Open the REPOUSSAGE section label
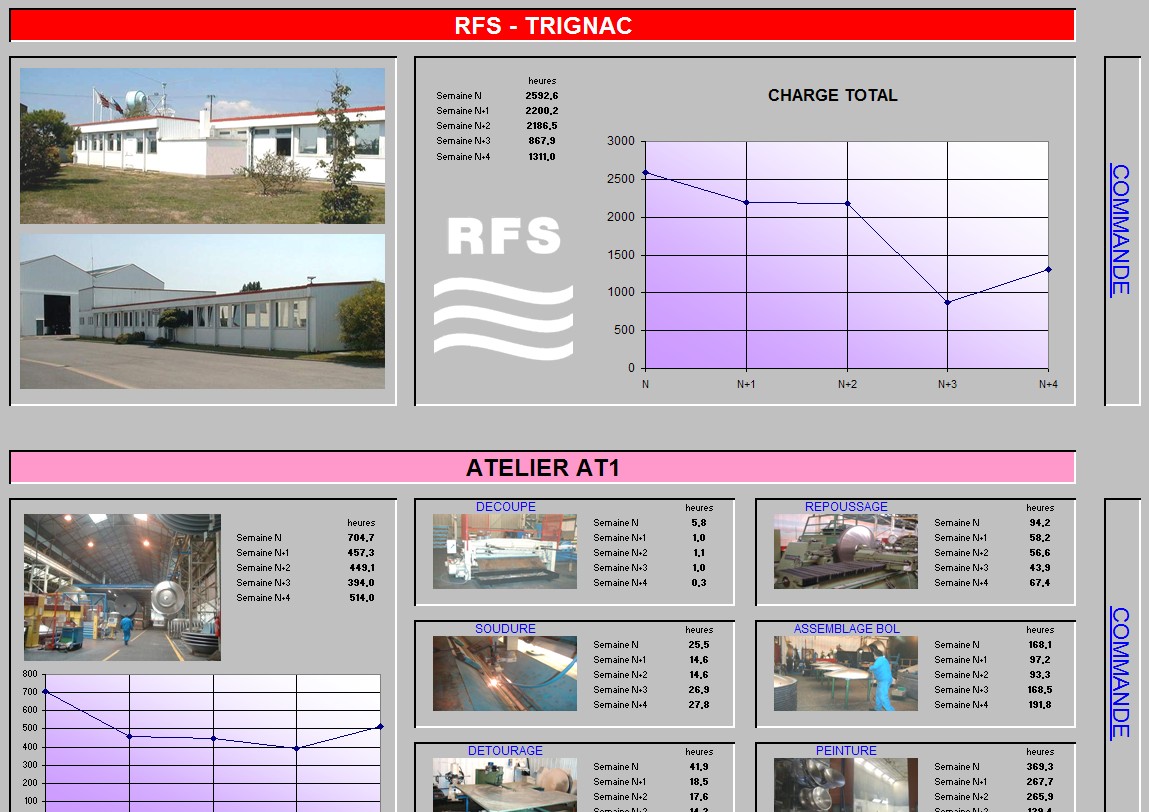Viewport: 1149px width, 812px height. tap(846, 506)
